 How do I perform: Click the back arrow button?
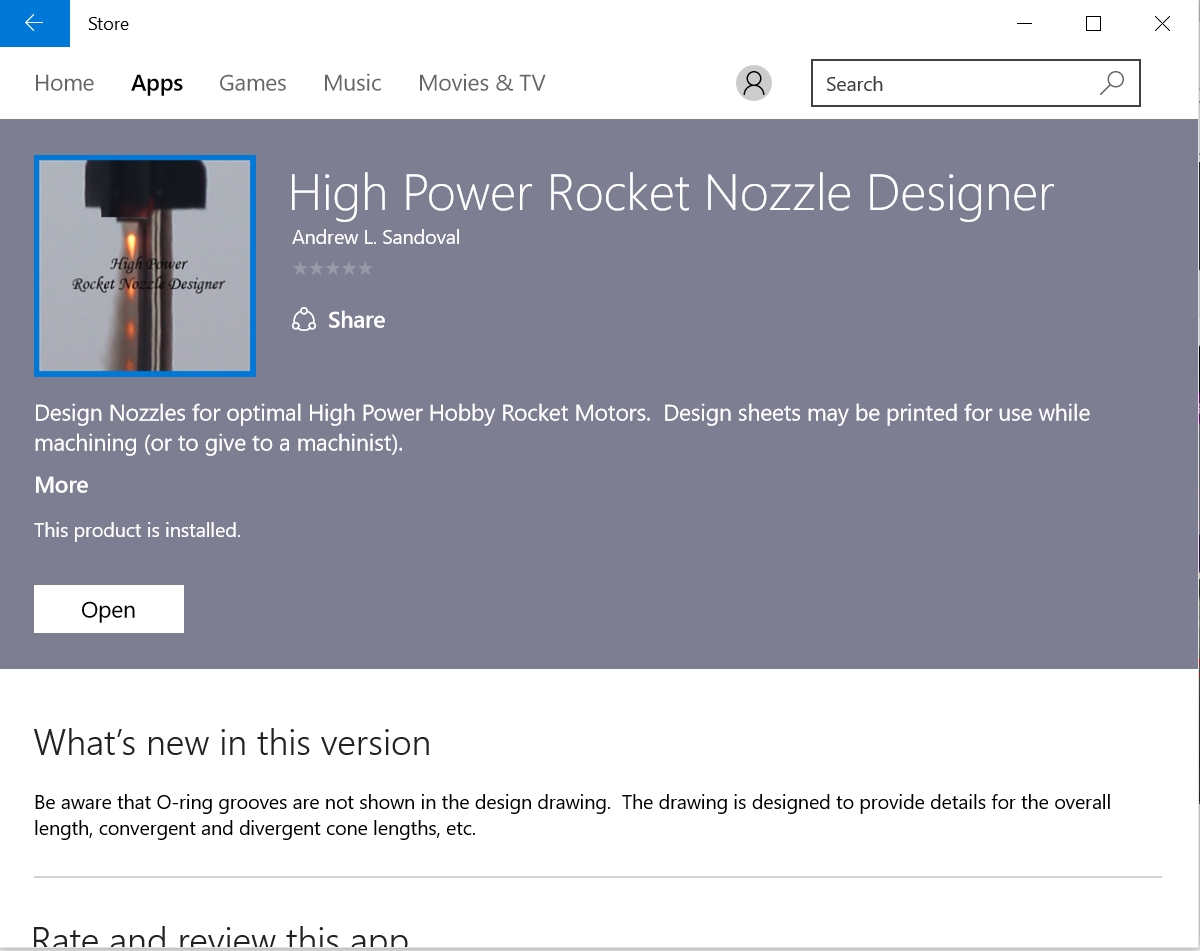pyautogui.click(x=34, y=23)
